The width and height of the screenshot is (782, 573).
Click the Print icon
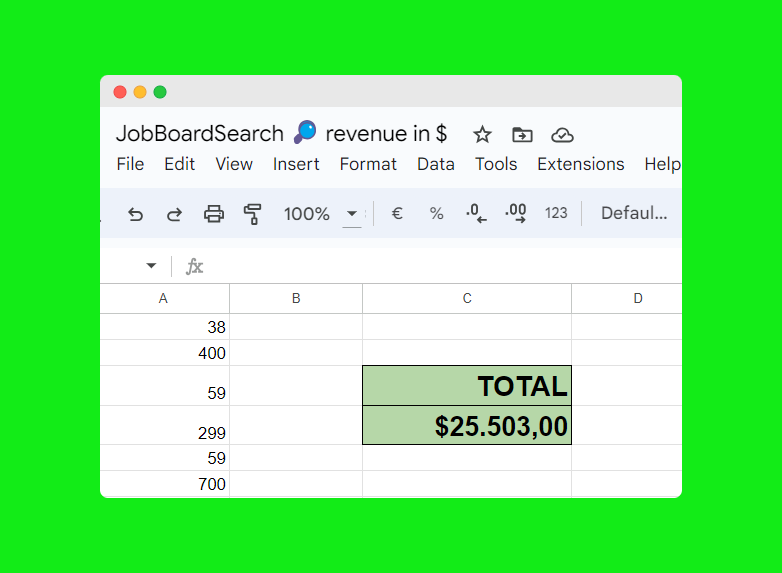pos(214,214)
